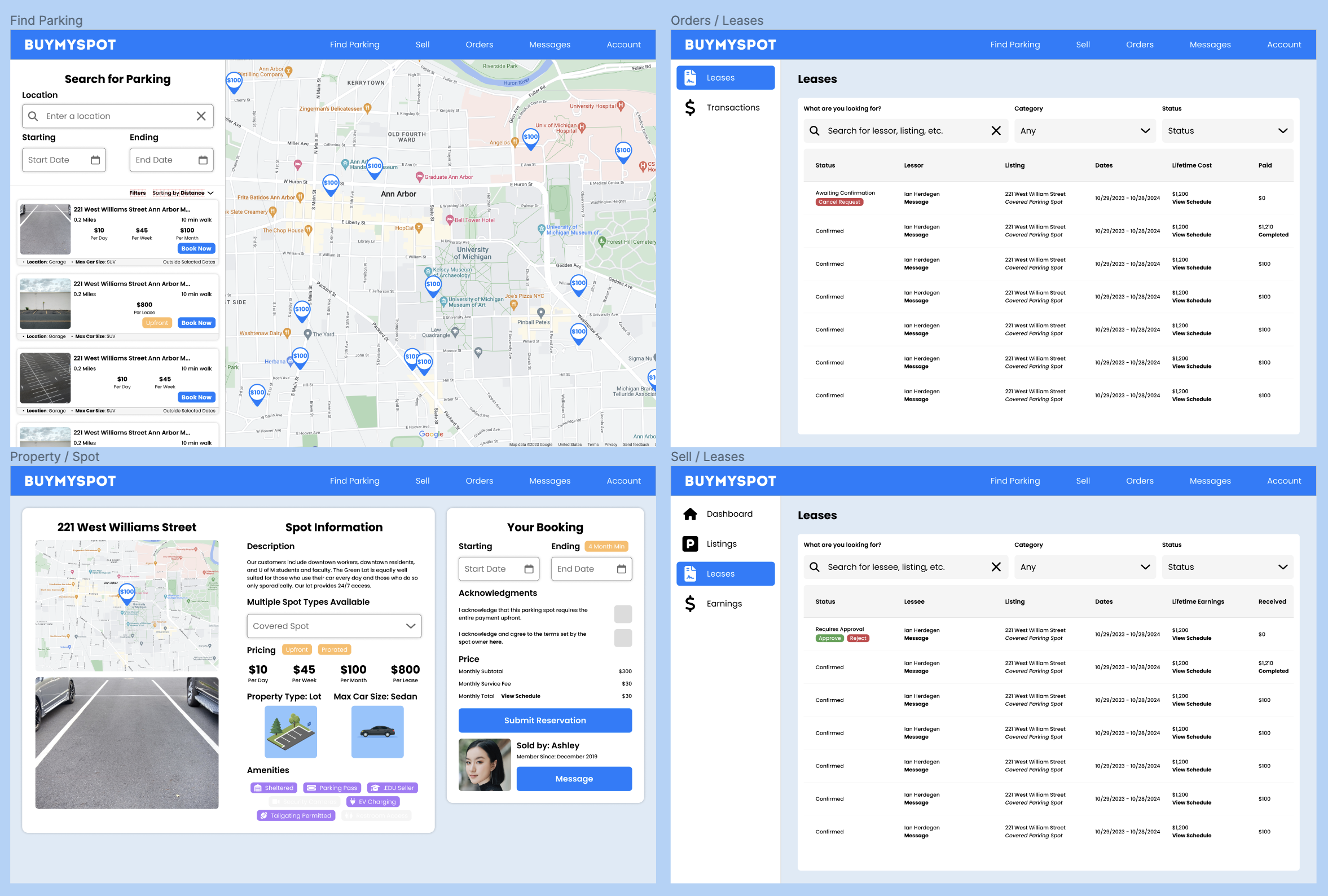Viewport: 1328px width, 896px height.
Task: Click the Search for lessor, listing field
Action: pyautogui.click(x=905, y=131)
